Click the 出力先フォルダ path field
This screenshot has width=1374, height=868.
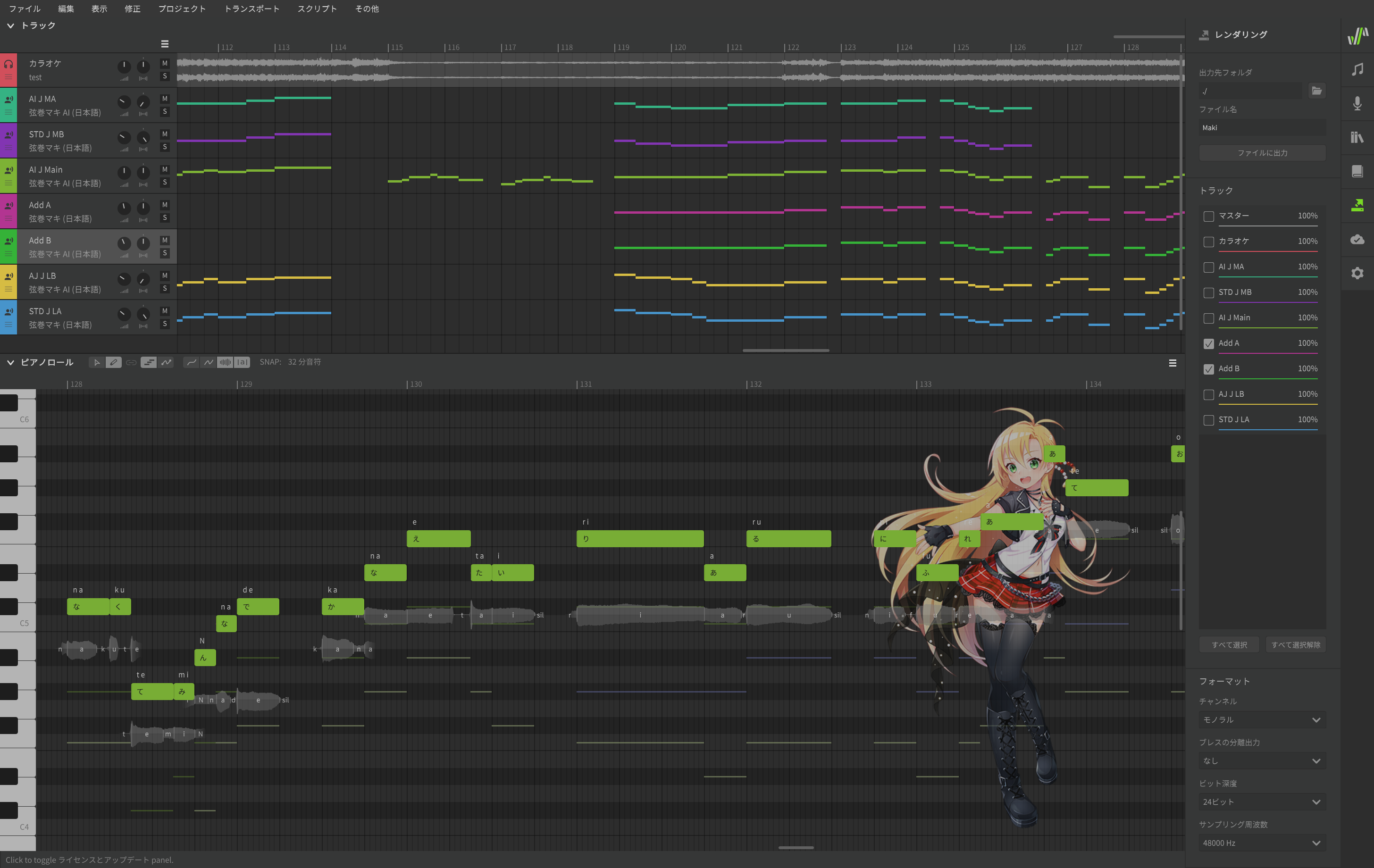click(1250, 91)
